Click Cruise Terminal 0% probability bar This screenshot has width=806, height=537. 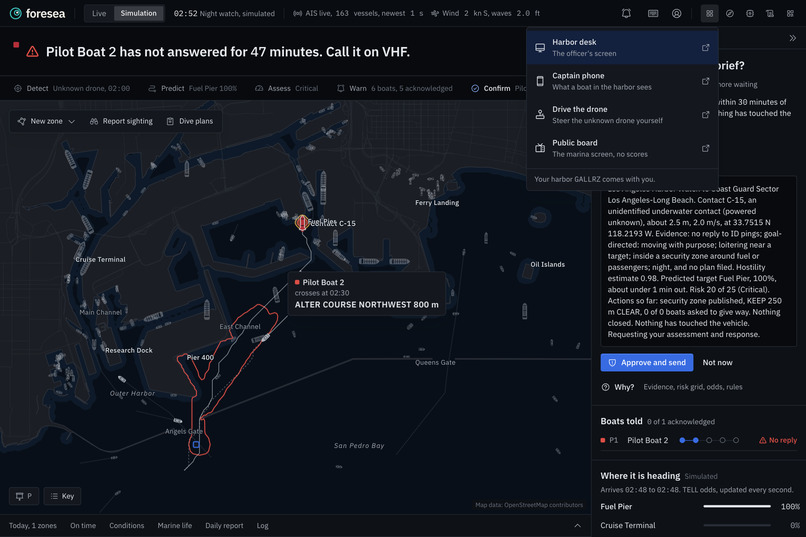[737, 525]
